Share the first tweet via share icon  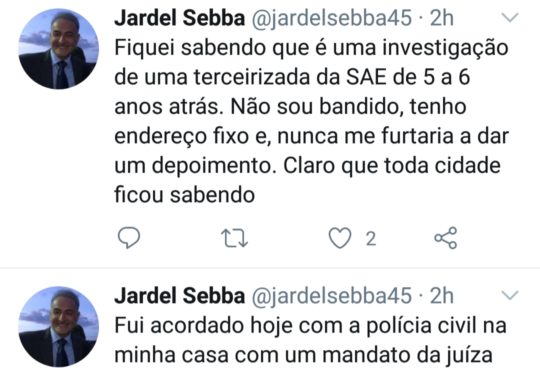tap(446, 238)
